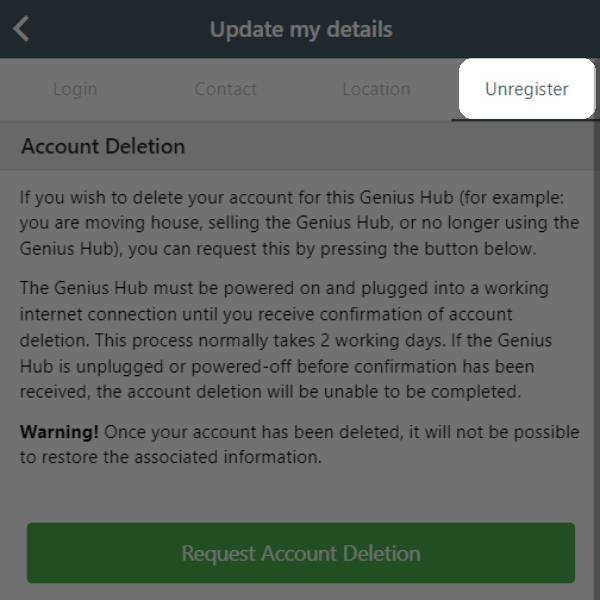The image size is (600, 600).
Task: Click the paragraph starting with If you wish
Action: pos(299,223)
